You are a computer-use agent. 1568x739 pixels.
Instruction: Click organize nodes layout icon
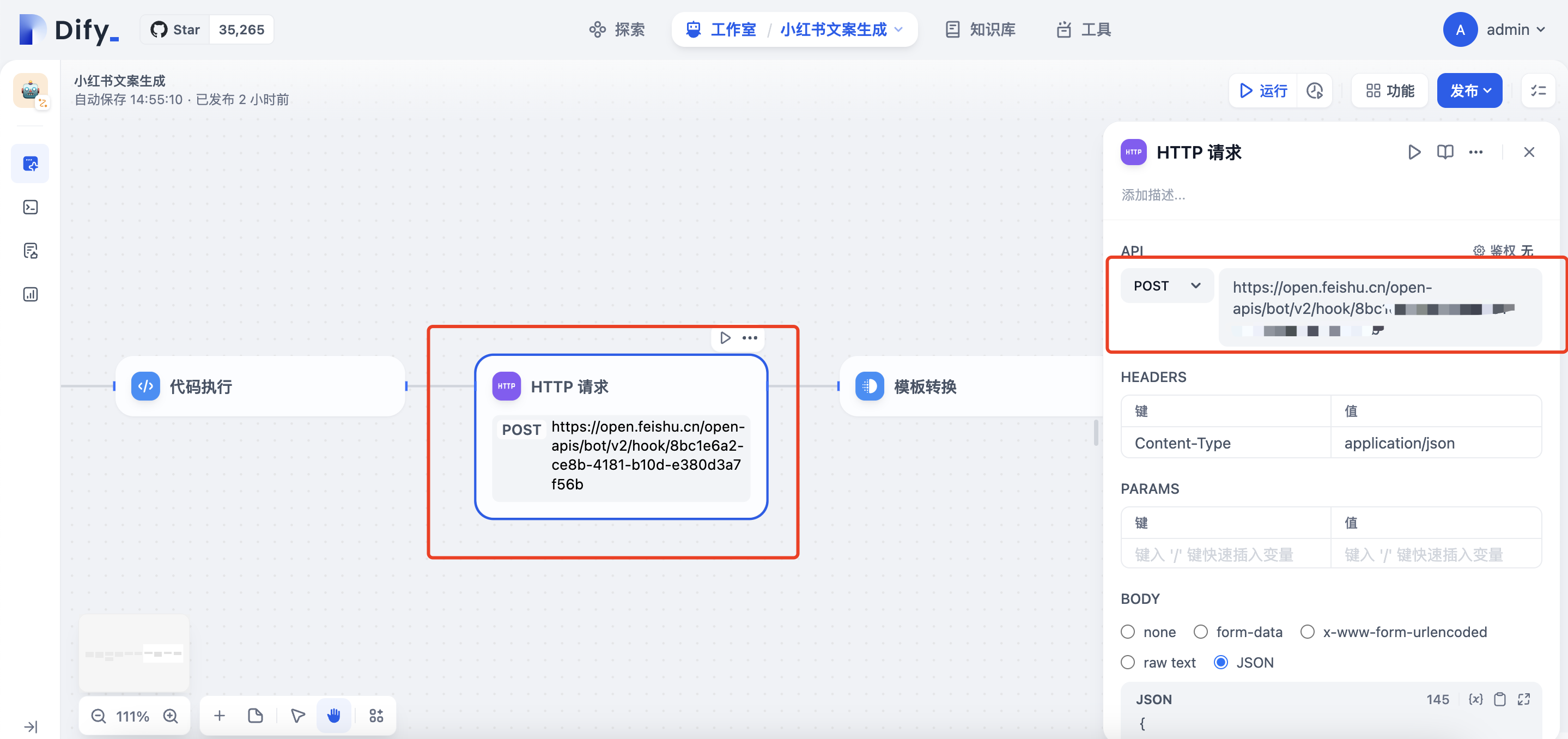coord(376,716)
